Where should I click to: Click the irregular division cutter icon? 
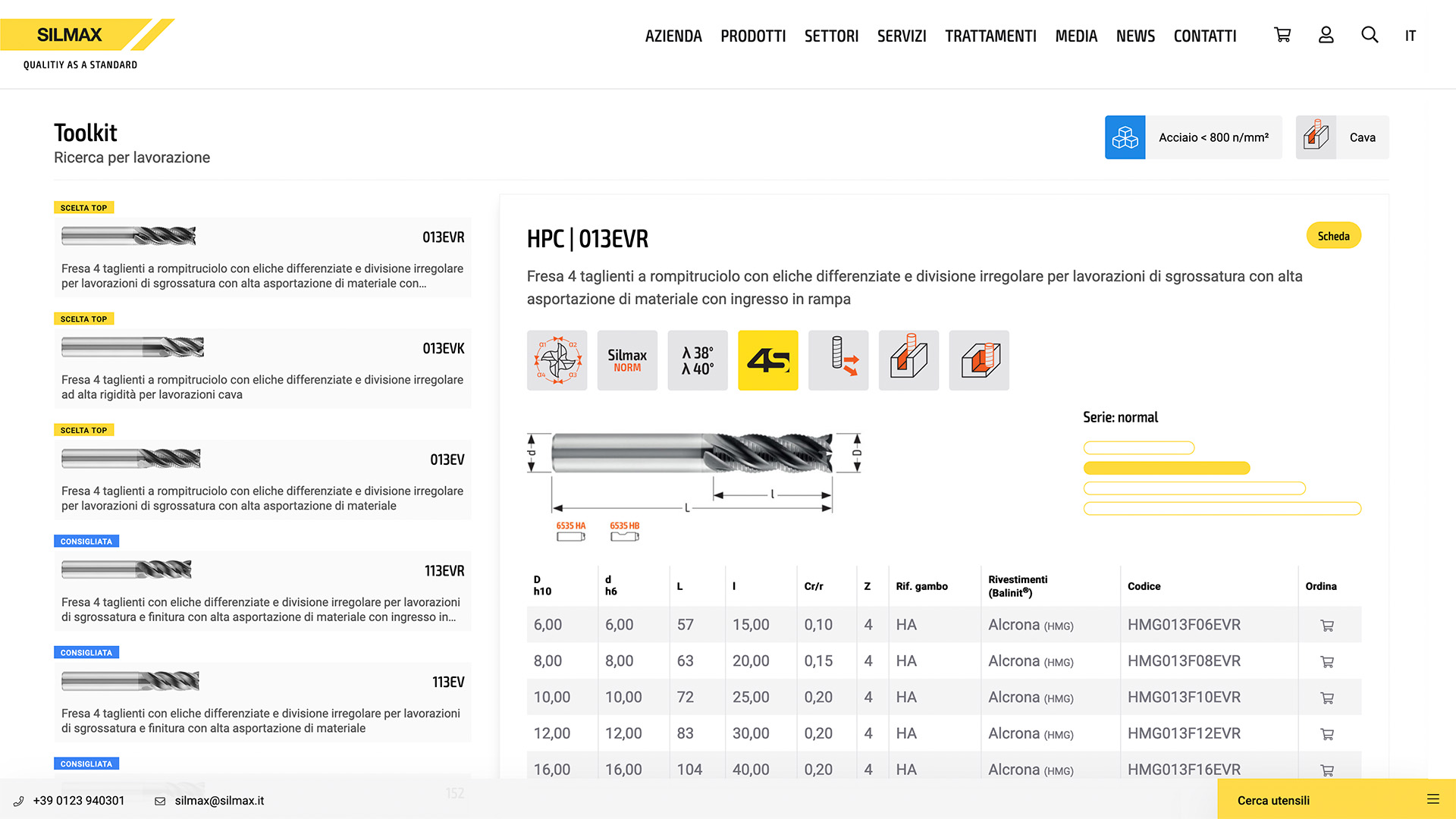point(557,360)
